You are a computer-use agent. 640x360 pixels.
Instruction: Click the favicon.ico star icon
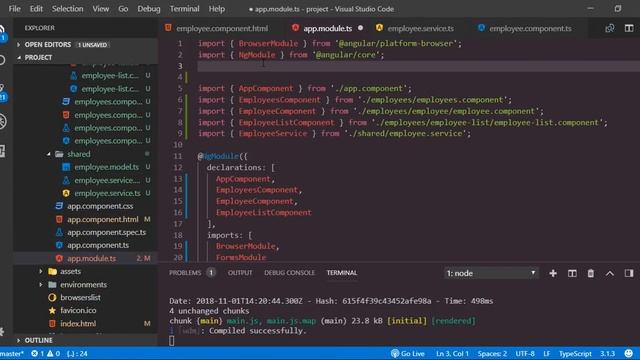click(52, 311)
